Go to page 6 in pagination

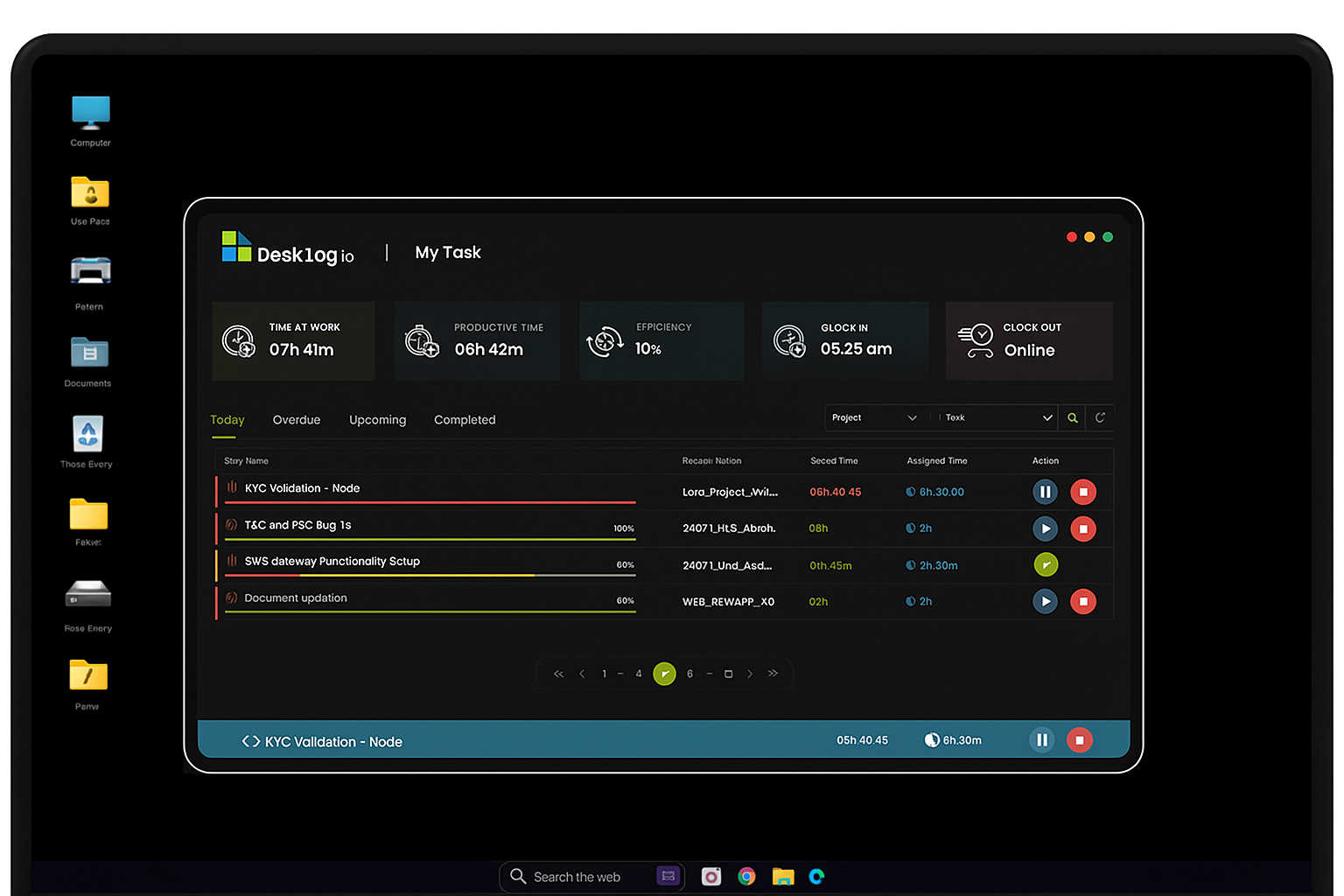[689, 674]
